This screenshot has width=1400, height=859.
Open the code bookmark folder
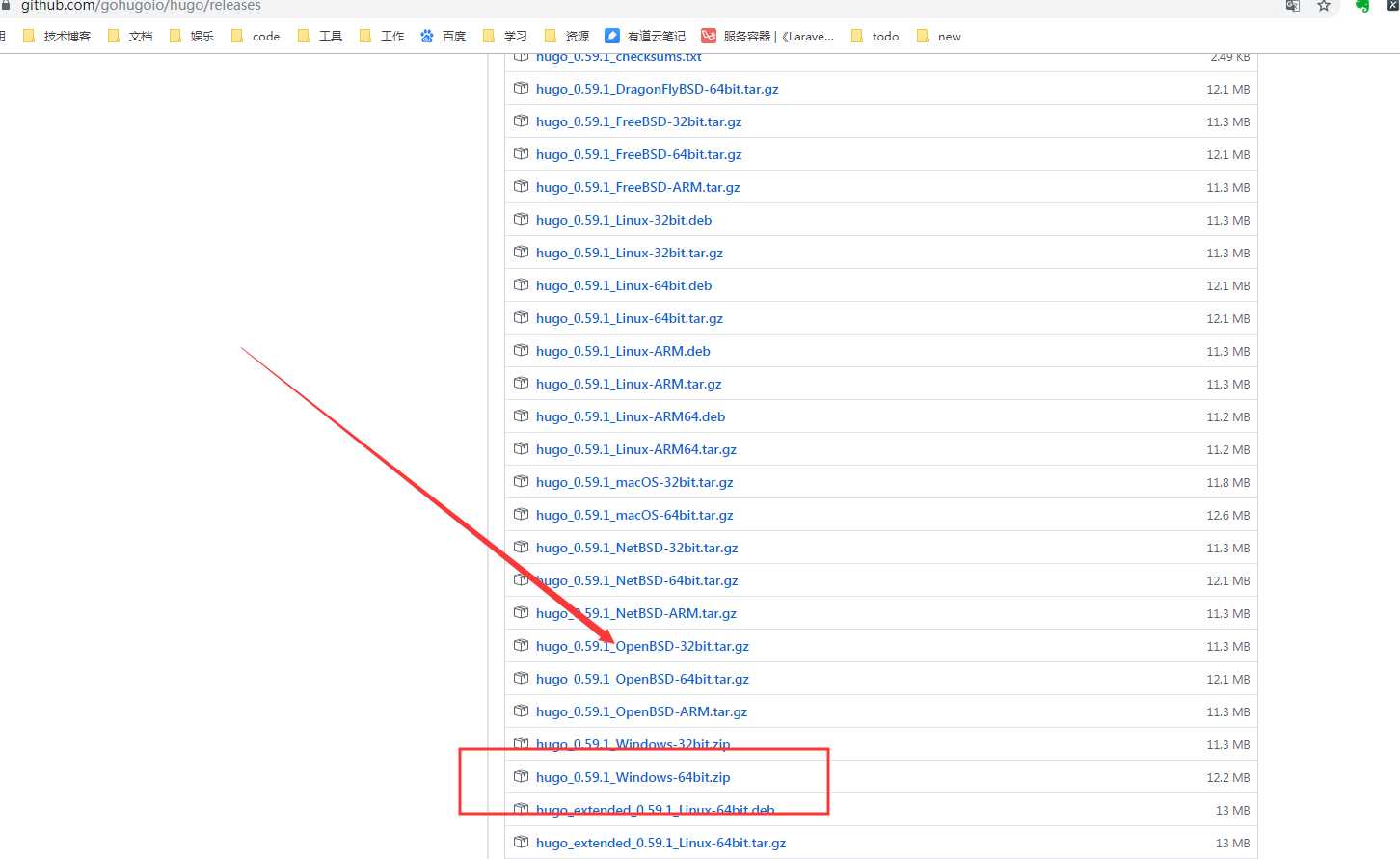256,37
